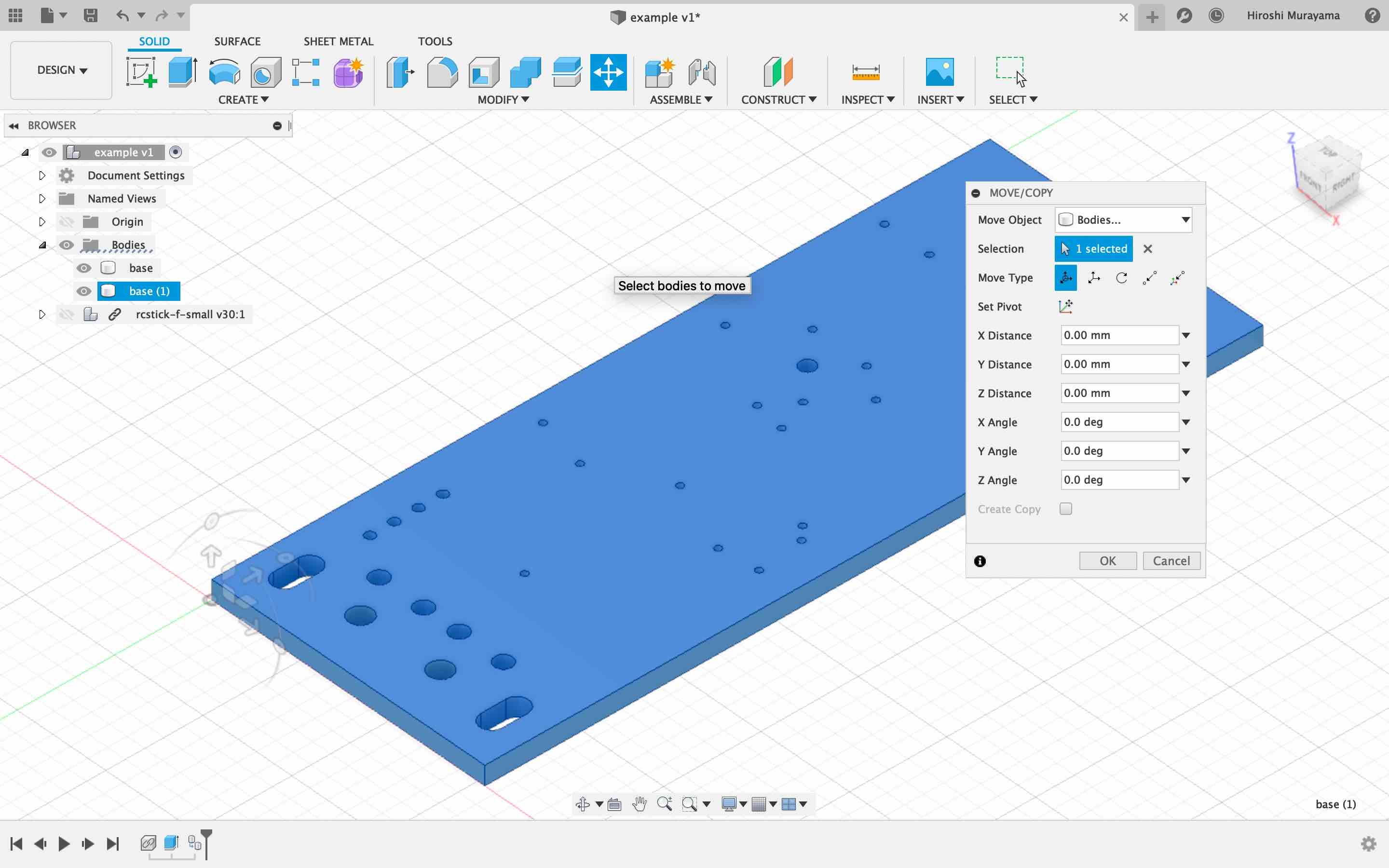The image size is (1389, 868).
Task: Select the Midplane construct tool
Action: 778,72
